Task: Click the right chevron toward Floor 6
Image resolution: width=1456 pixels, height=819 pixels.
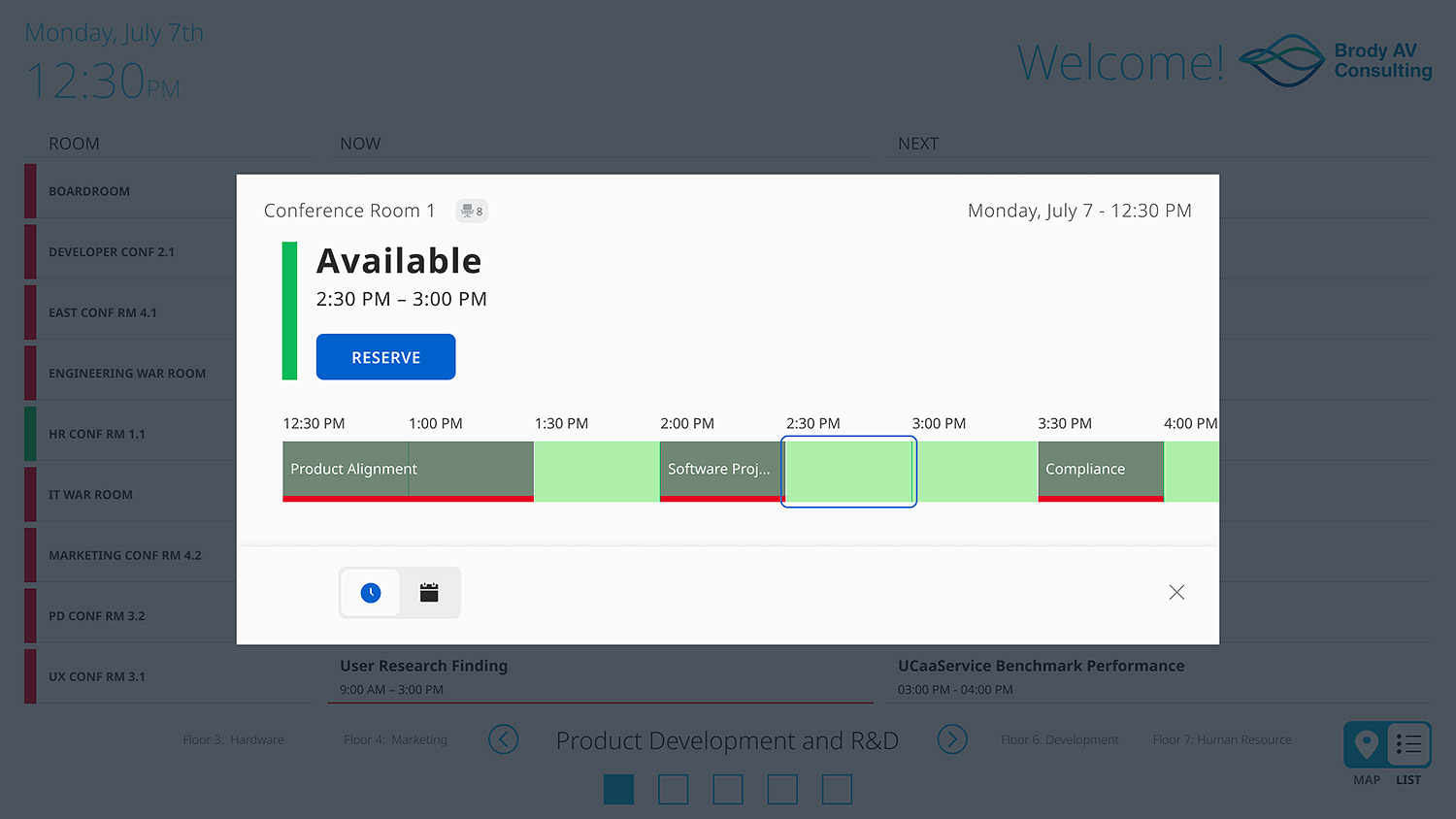Action: [x=952, y=739]
